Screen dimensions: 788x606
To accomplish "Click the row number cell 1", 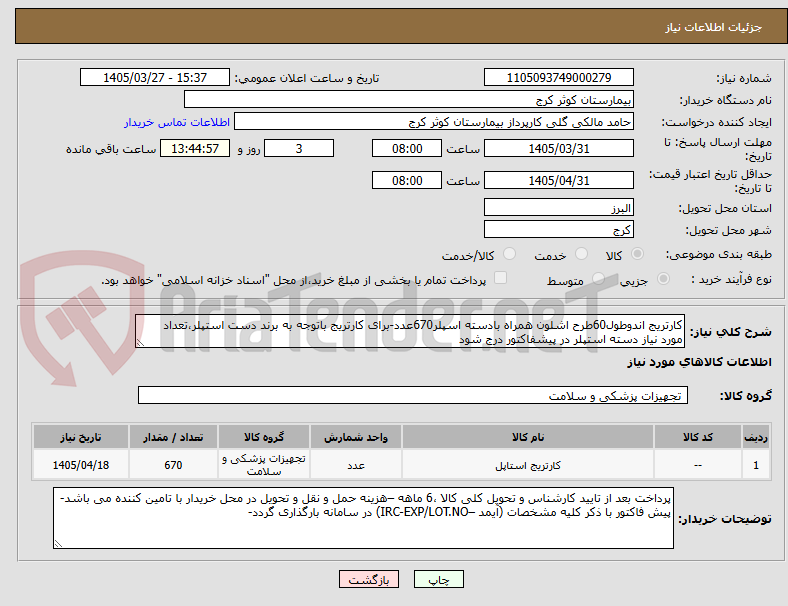I will click(755, 465).
